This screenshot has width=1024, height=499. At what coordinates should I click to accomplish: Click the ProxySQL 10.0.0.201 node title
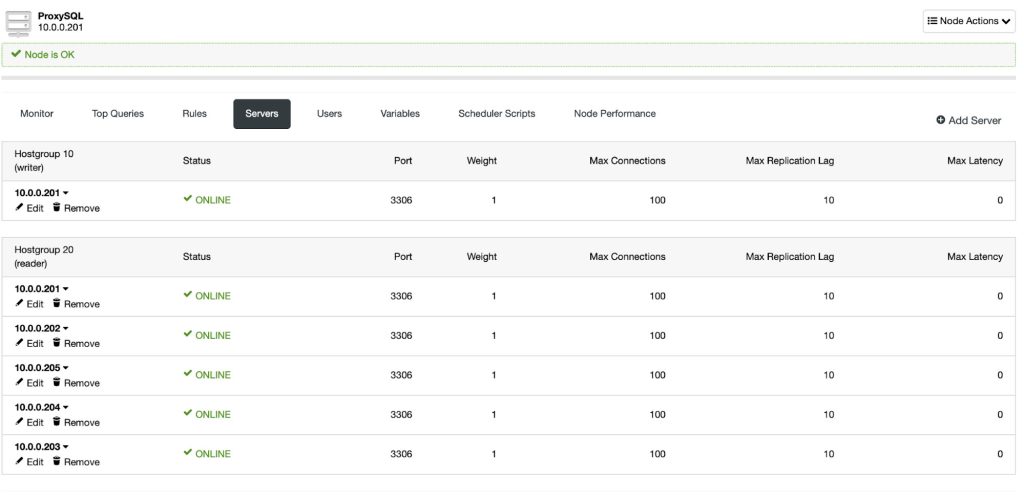pyautogui.click(x=60, y=22)
